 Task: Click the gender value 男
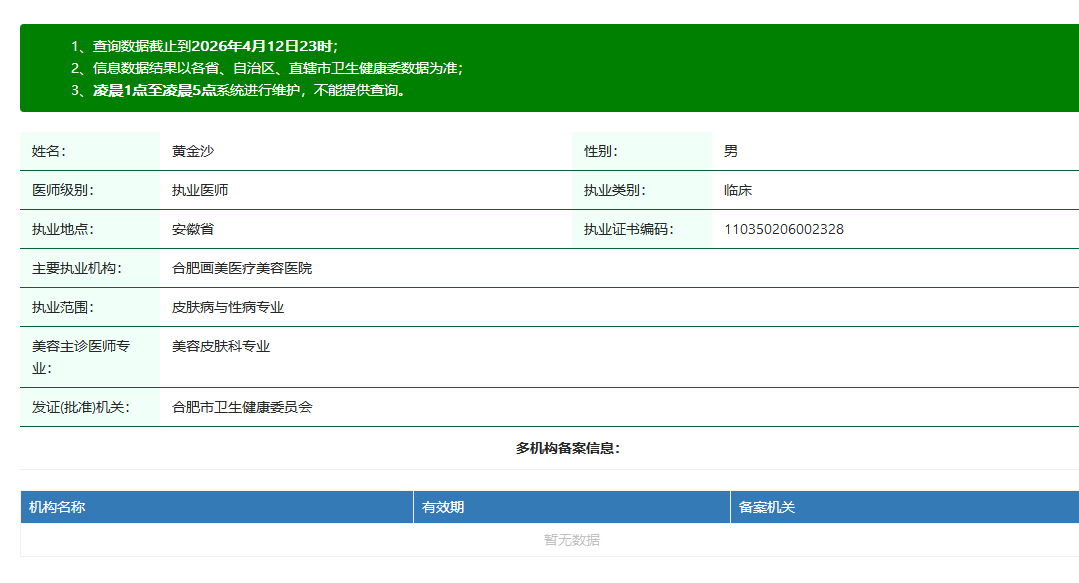[x=731, y=151]
